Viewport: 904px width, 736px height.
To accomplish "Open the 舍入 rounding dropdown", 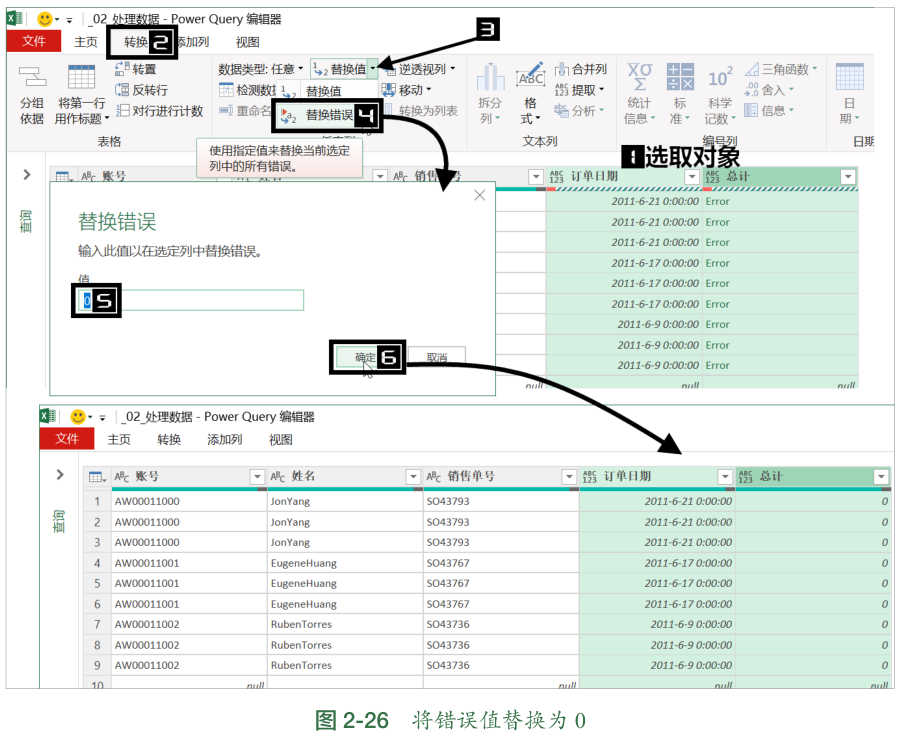I will point(769,90).
